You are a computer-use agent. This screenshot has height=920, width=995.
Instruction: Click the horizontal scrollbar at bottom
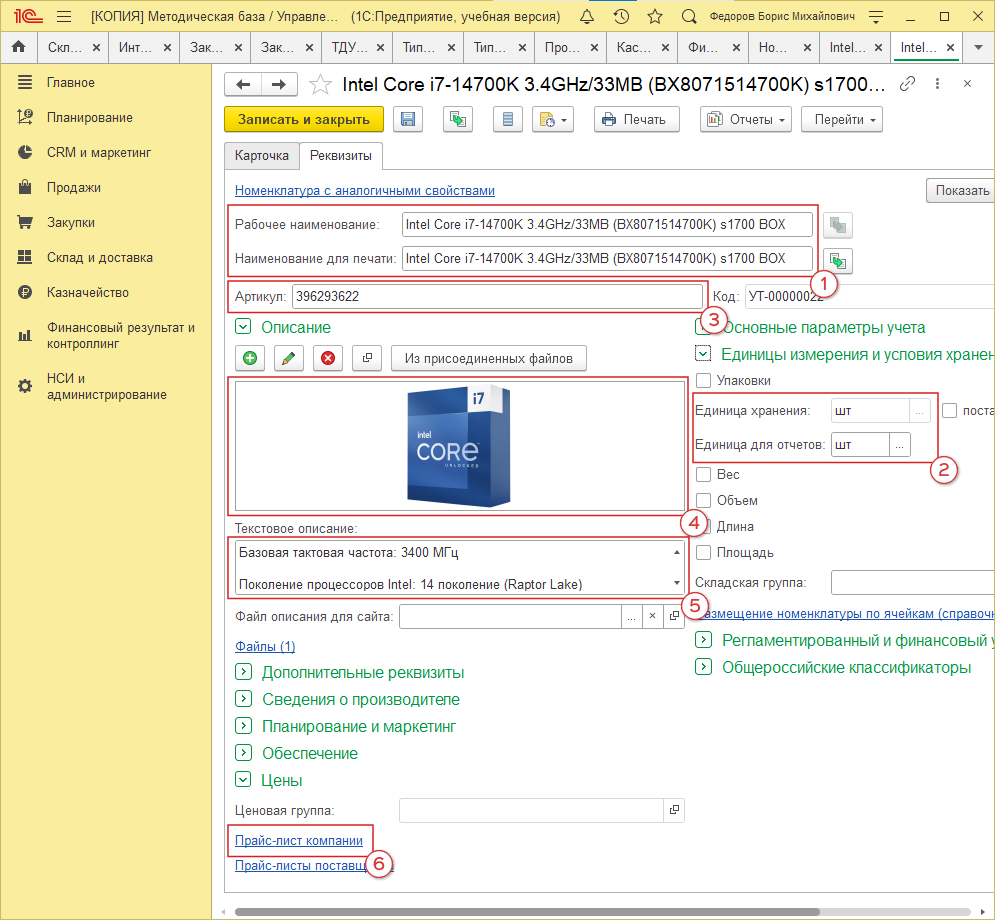point(525,911)
